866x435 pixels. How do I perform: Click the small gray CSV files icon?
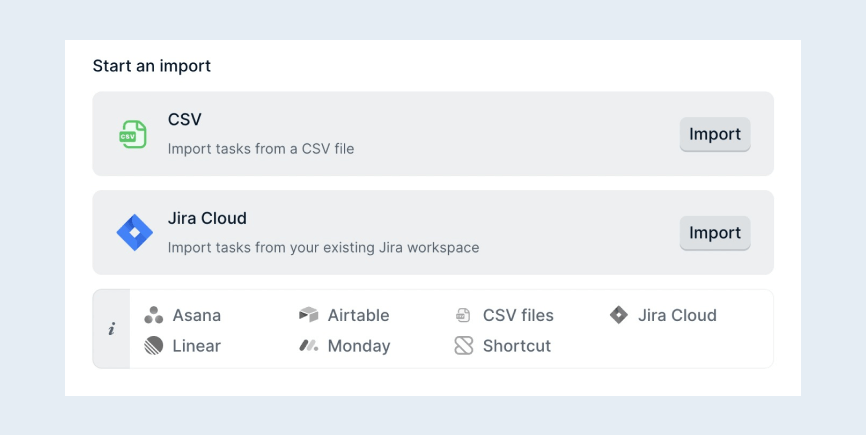coord(463,315)
